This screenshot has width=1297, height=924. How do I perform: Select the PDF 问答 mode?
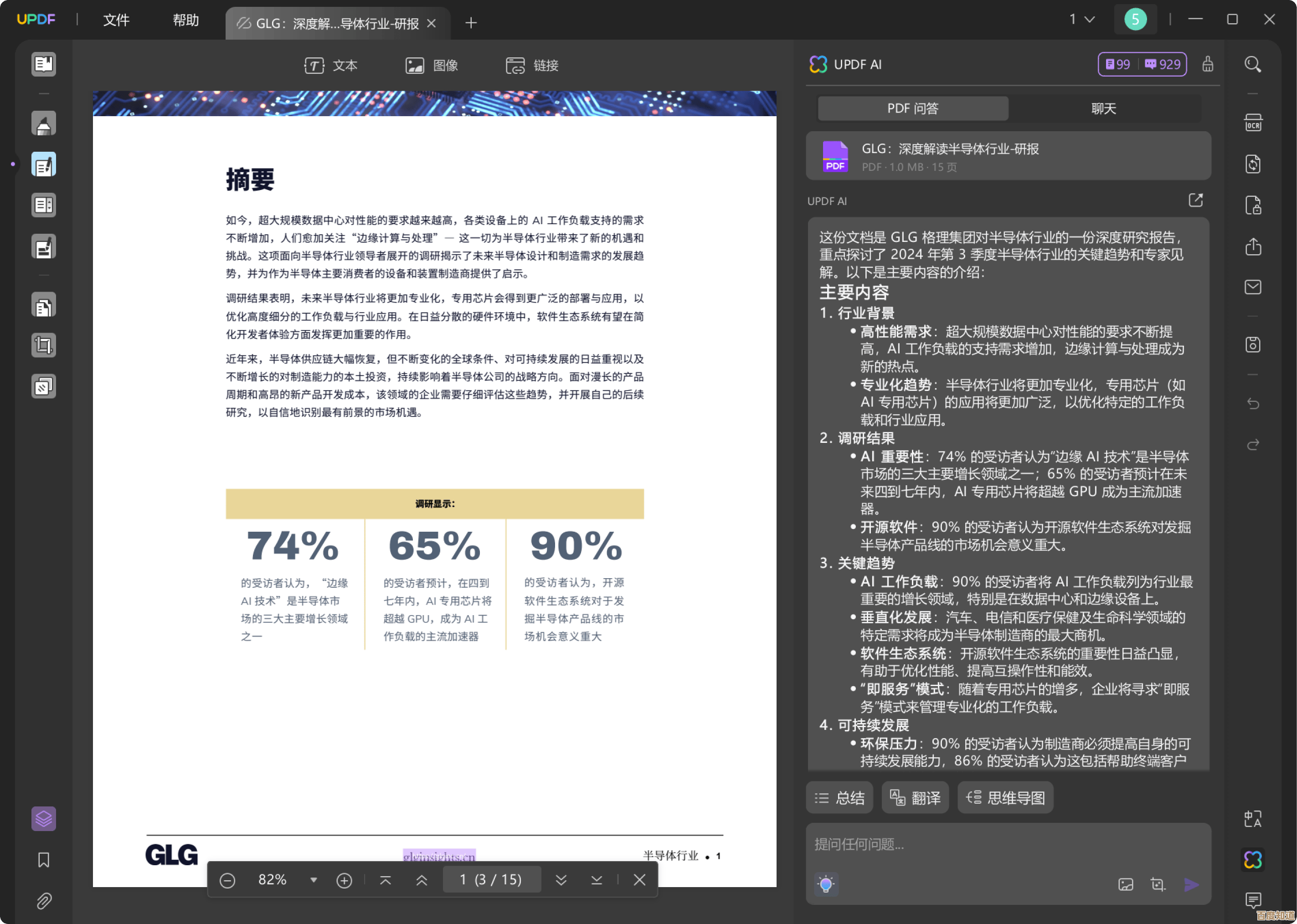click(913, 108)
